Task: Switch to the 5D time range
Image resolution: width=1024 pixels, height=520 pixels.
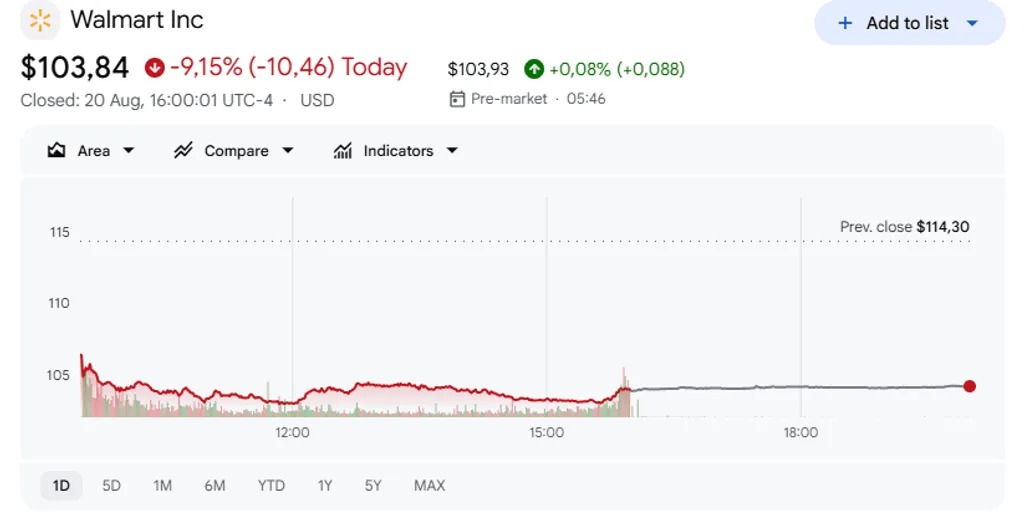Action: (112, 485)
